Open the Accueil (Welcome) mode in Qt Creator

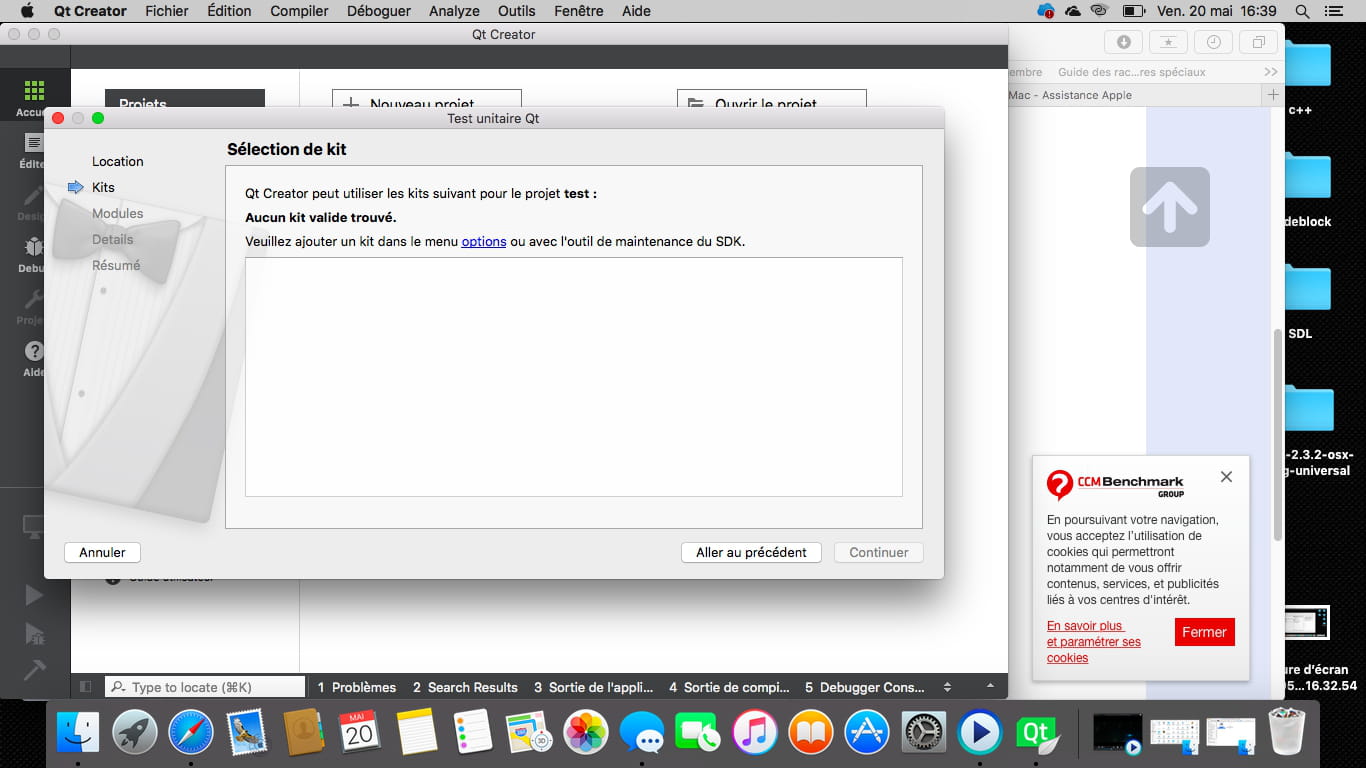click(34, 95)
